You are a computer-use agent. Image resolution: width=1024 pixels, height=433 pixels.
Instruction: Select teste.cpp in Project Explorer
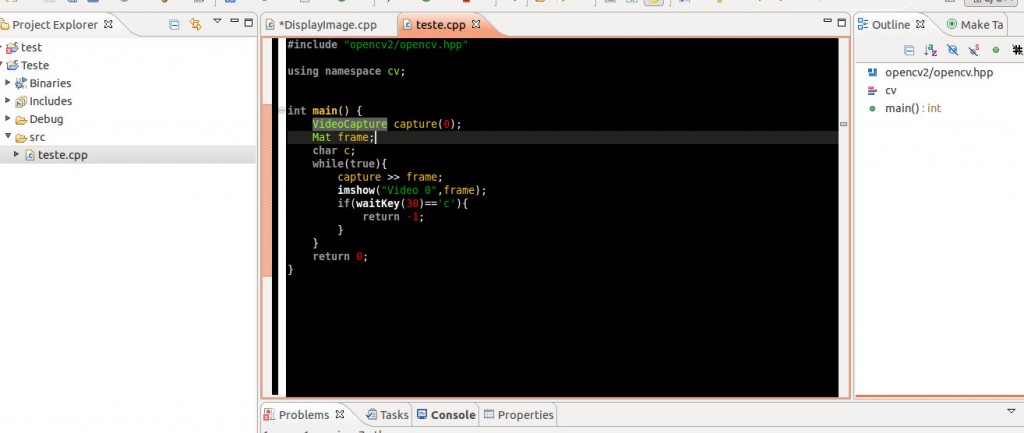(63, 155)
